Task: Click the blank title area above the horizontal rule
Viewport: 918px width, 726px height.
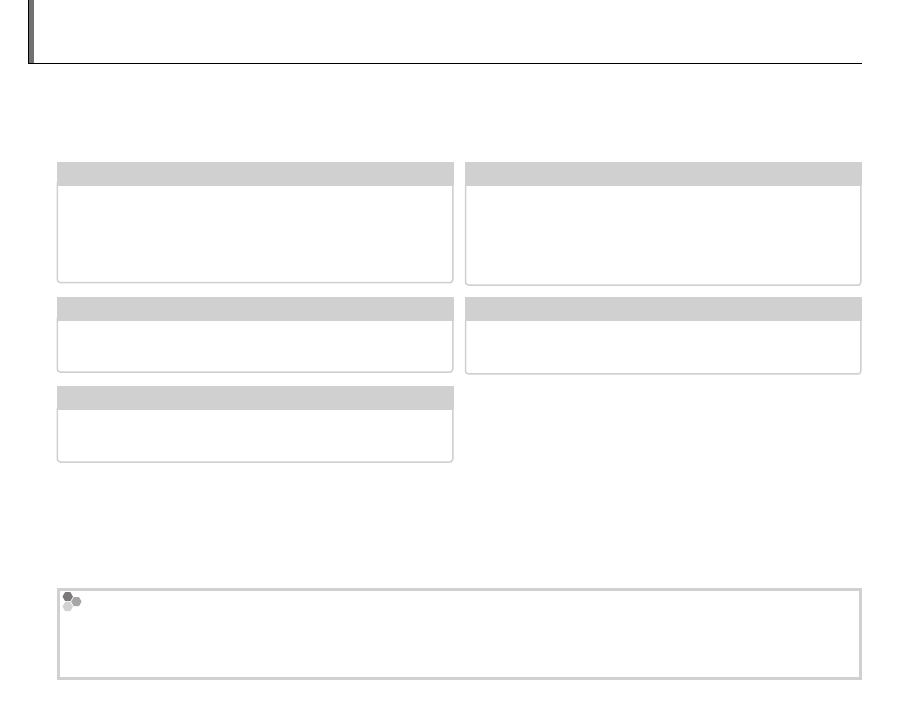Action: (x=450, y=30)
